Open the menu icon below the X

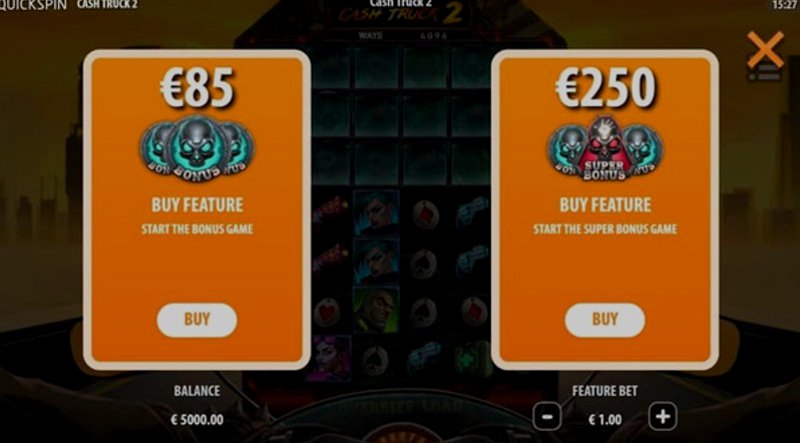pyautogui.click(x=764, y=73)
